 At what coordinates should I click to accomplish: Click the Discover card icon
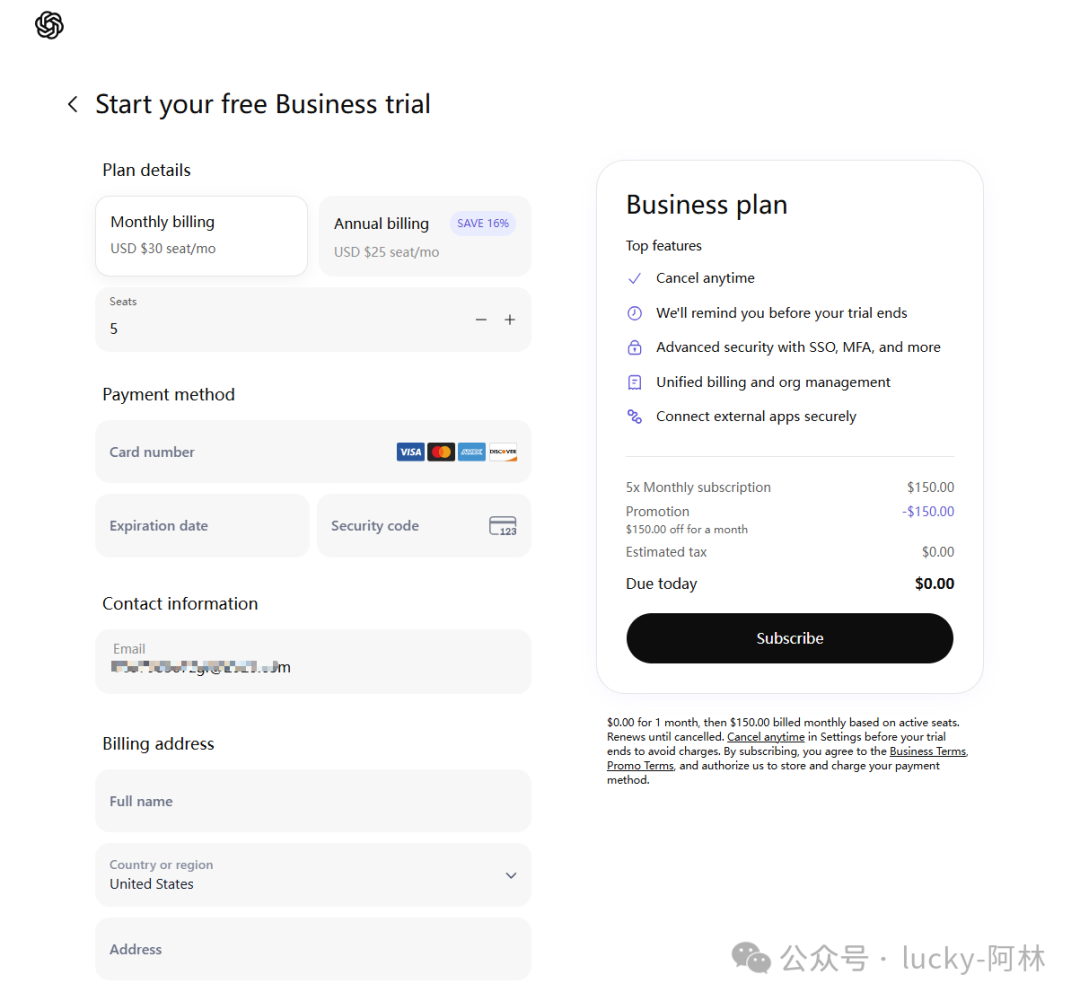502,451
